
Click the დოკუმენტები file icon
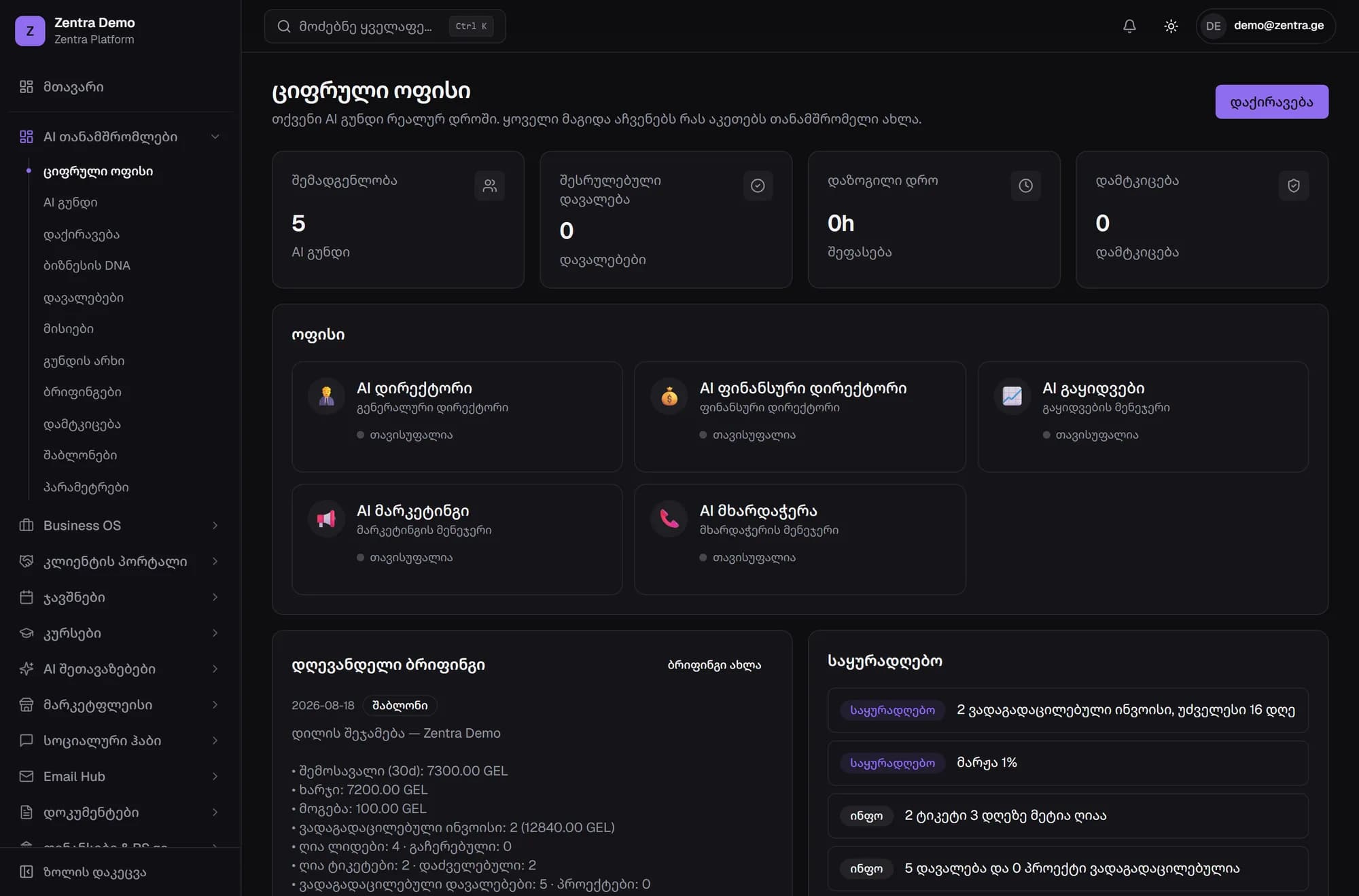click(x=27, y=812)
